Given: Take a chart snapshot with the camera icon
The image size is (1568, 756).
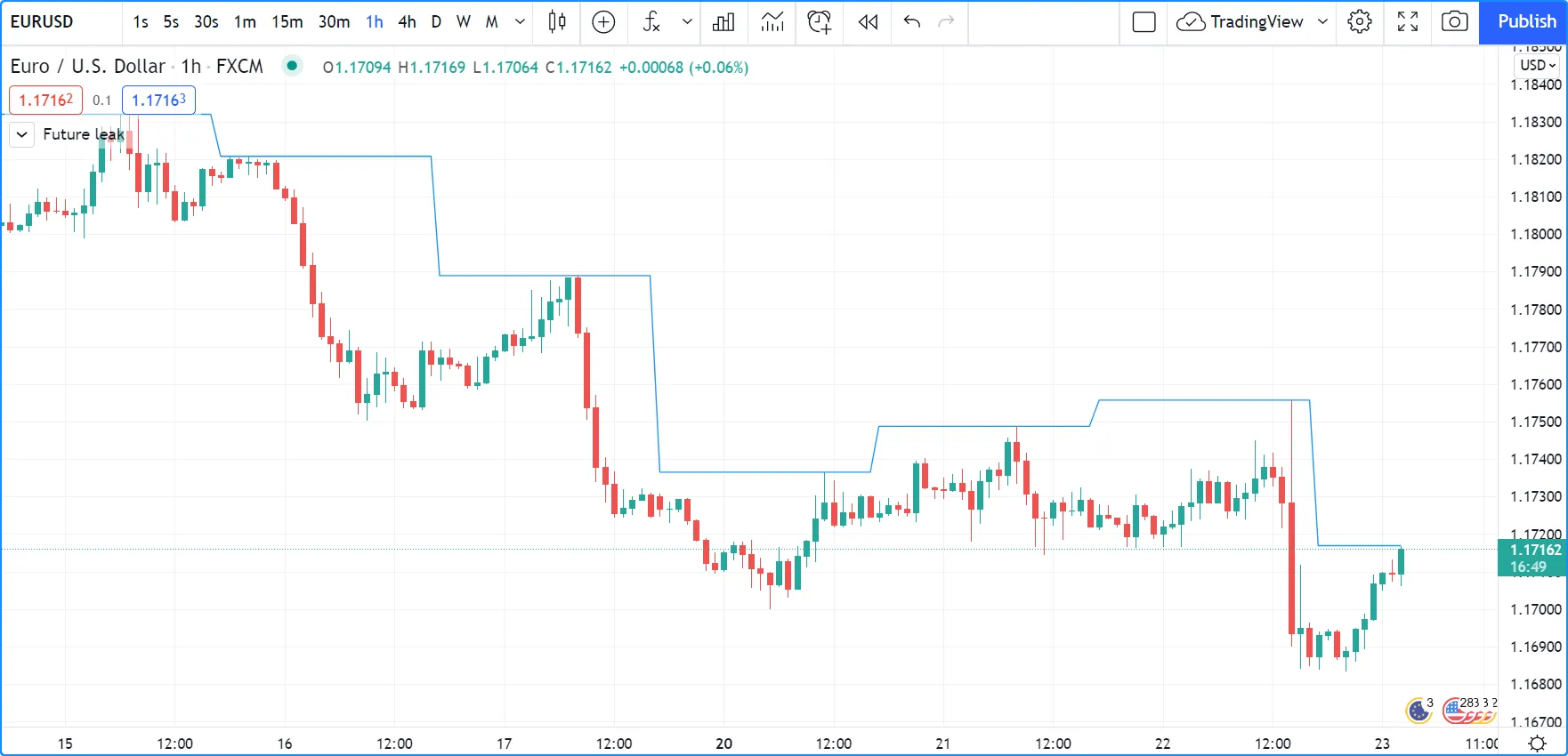Looking at the screenshot, I should click(x=1454, y=22).
